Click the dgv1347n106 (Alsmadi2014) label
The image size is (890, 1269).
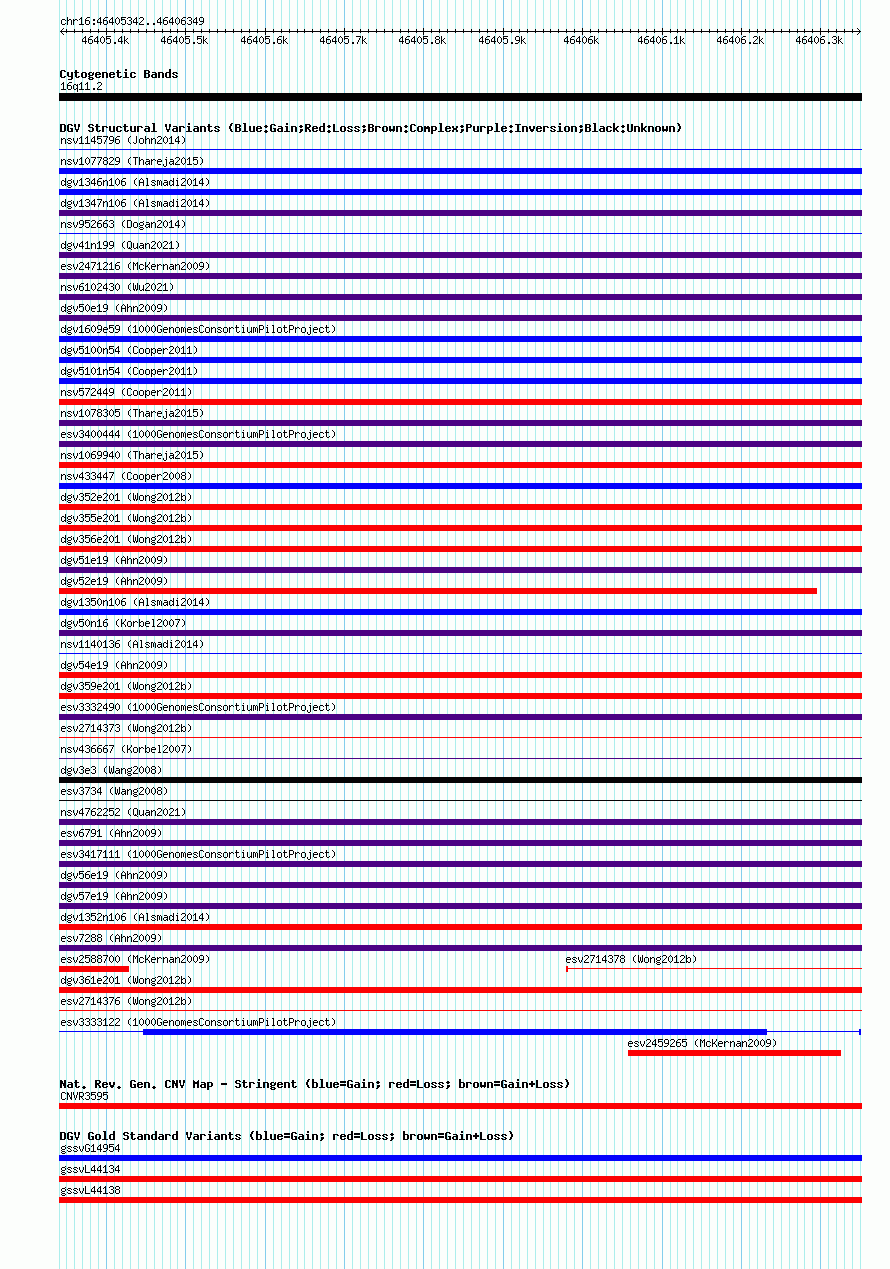point(135,203)
